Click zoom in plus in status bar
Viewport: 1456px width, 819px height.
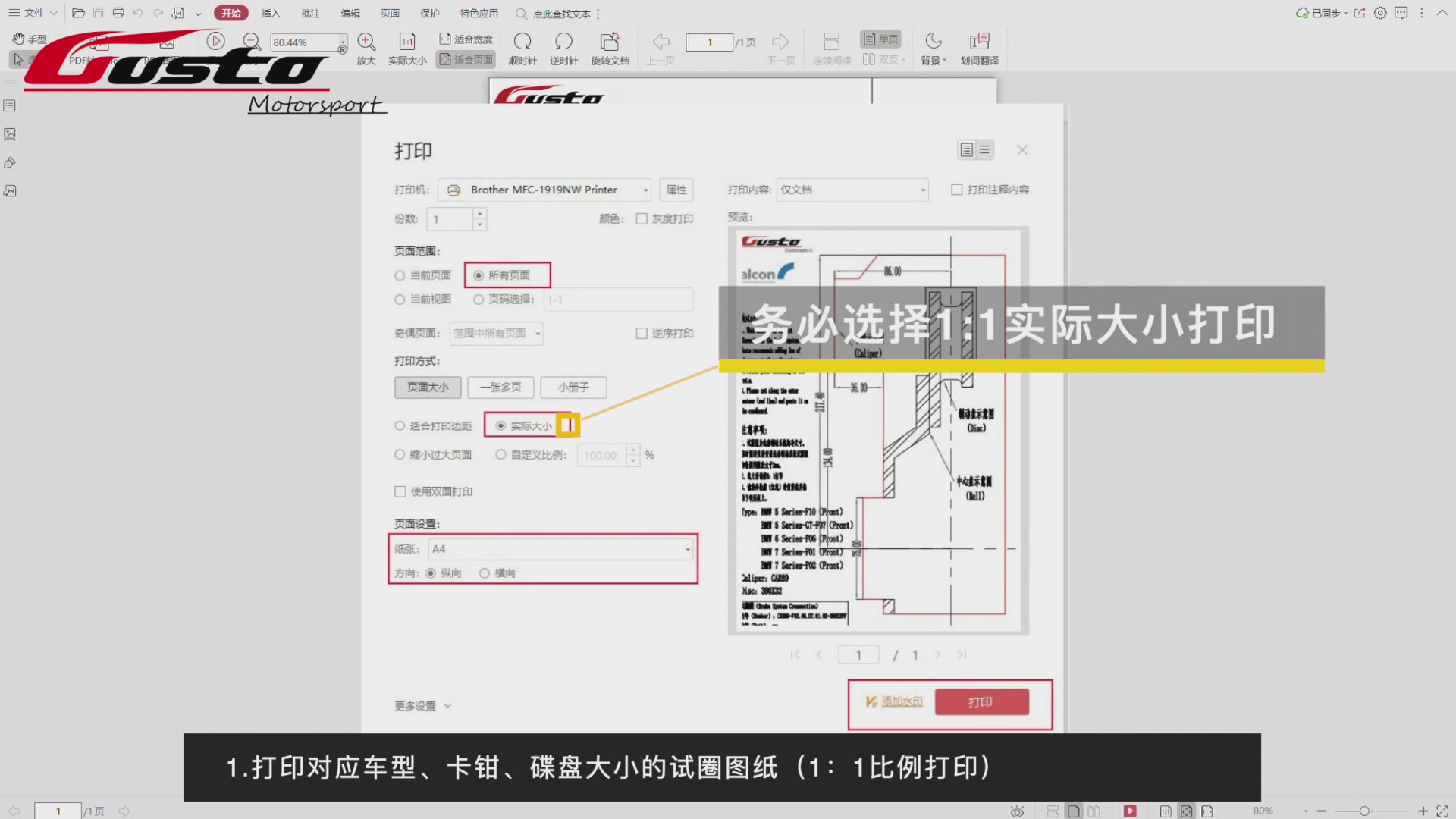(x=1423, y=811)
